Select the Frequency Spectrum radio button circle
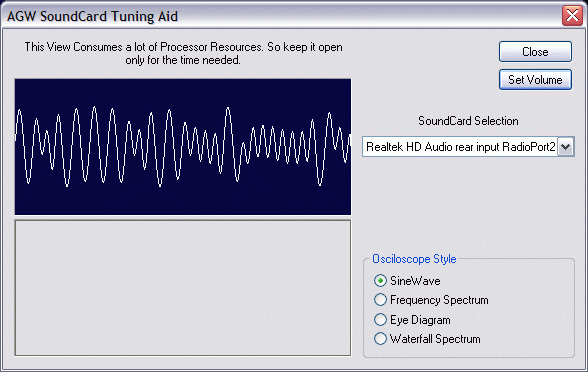588x372 pixels. 380,300
